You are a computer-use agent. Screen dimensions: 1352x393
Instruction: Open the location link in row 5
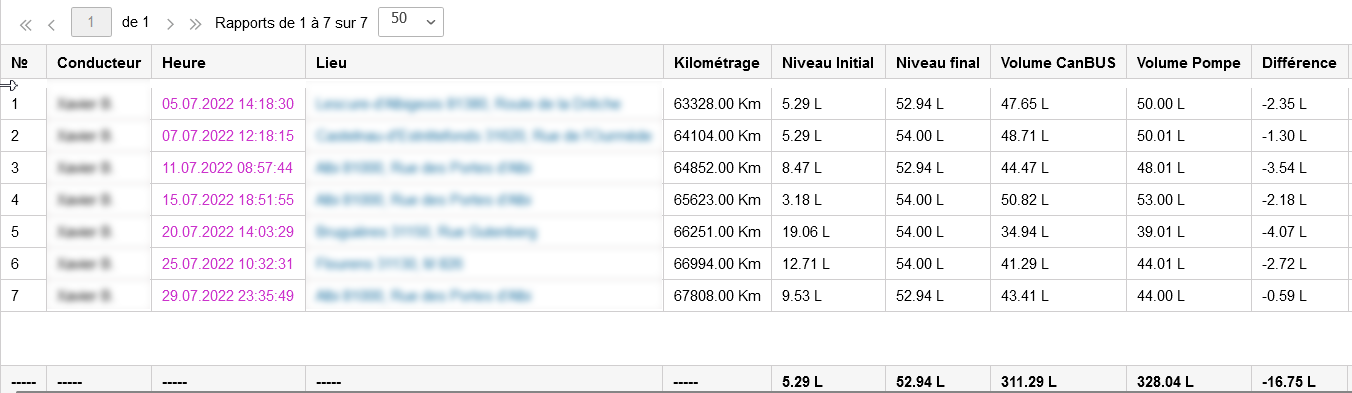426,232
